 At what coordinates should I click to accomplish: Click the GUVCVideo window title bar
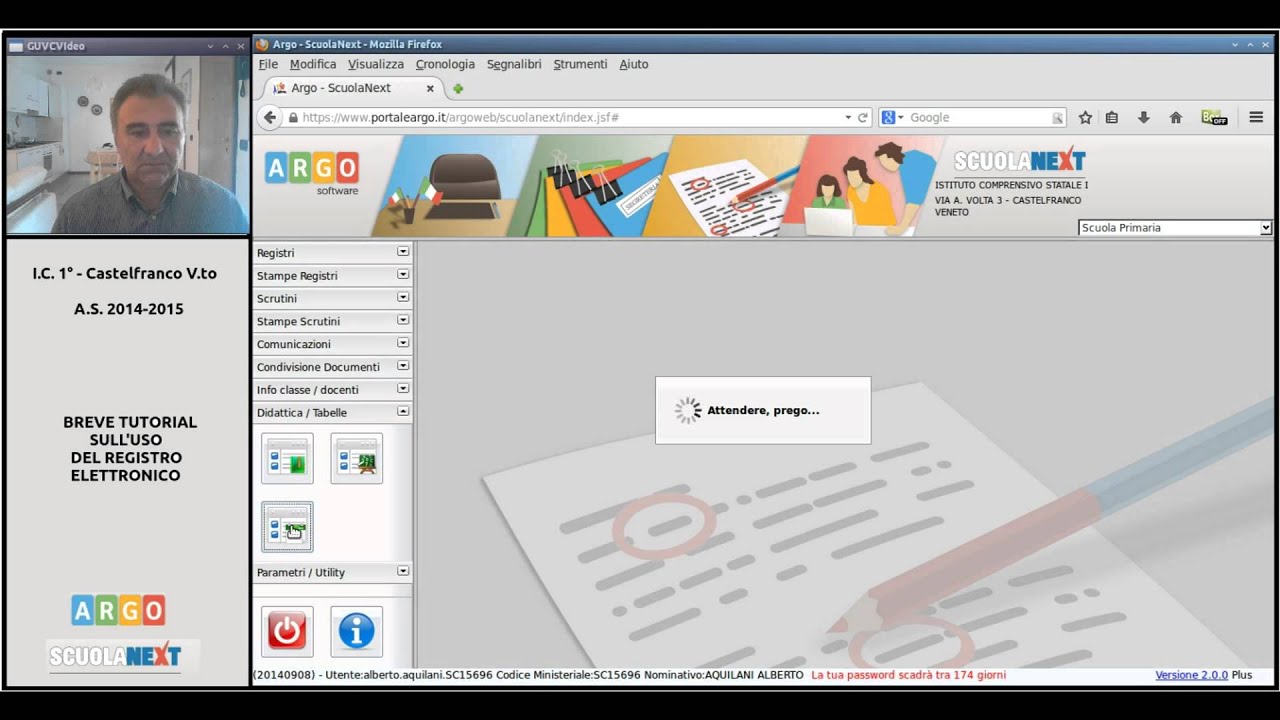click(127, 46)
